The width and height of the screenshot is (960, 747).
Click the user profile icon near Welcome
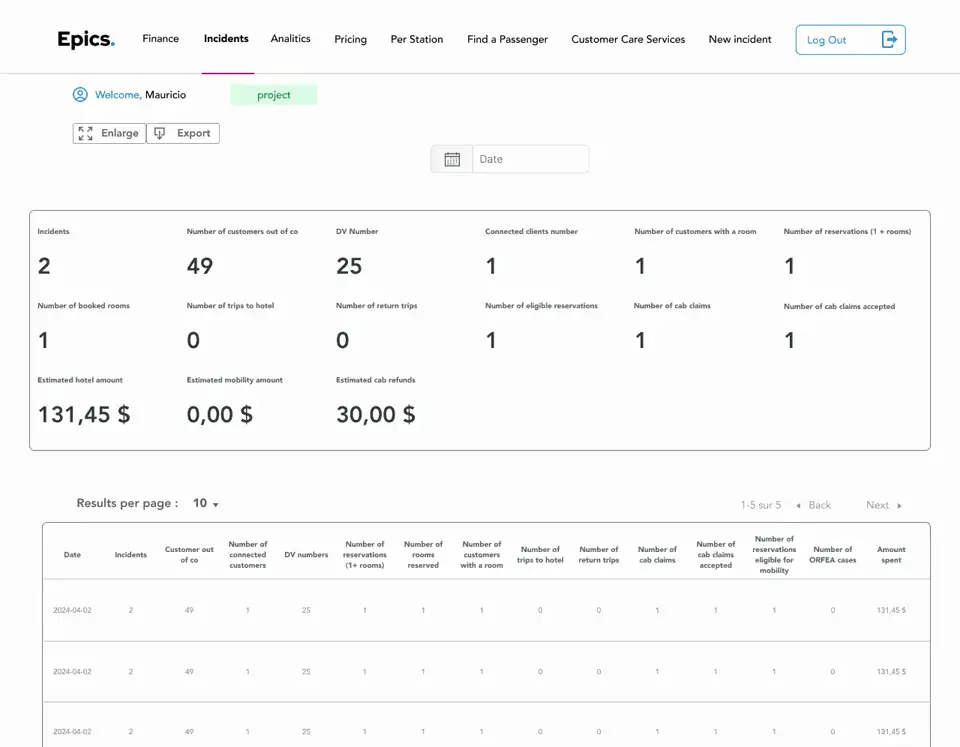80,95
